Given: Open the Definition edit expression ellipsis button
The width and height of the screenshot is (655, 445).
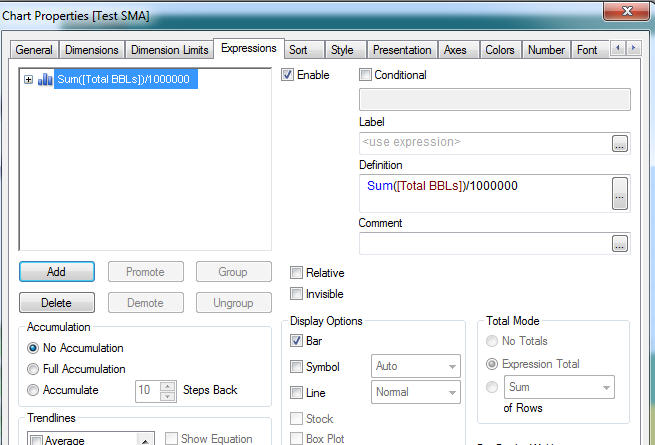Looking at the screenshot, I should (x=620, y=193).
